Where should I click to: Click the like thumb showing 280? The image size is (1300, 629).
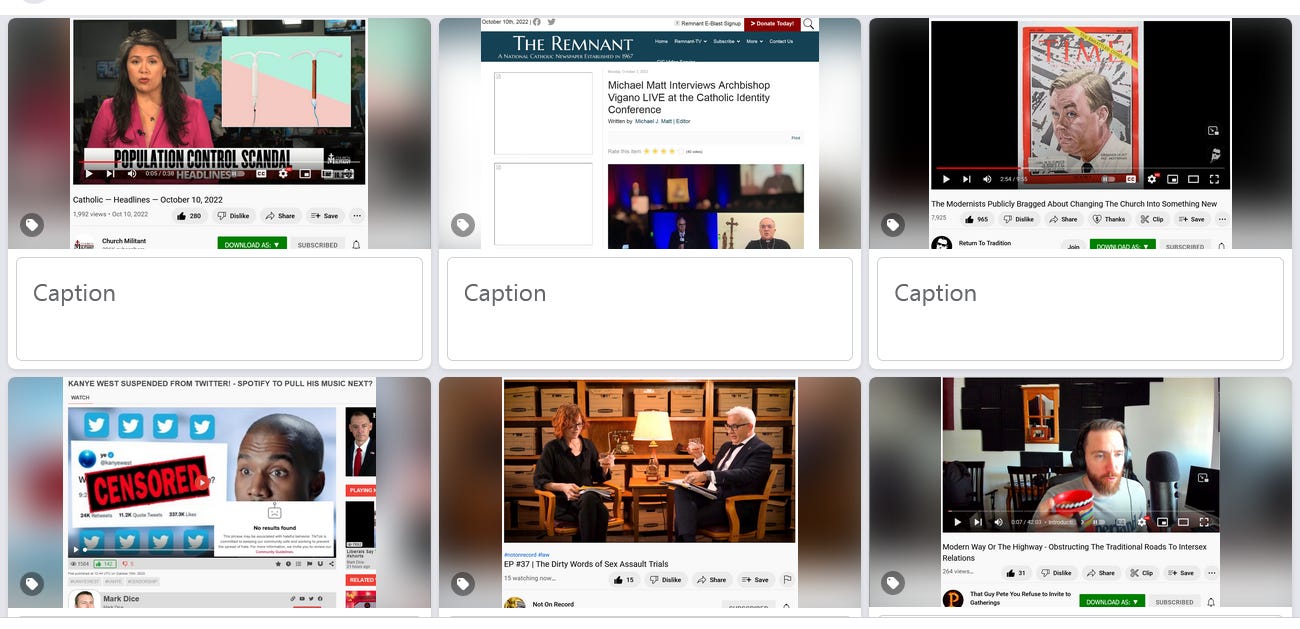pos(188,216)
